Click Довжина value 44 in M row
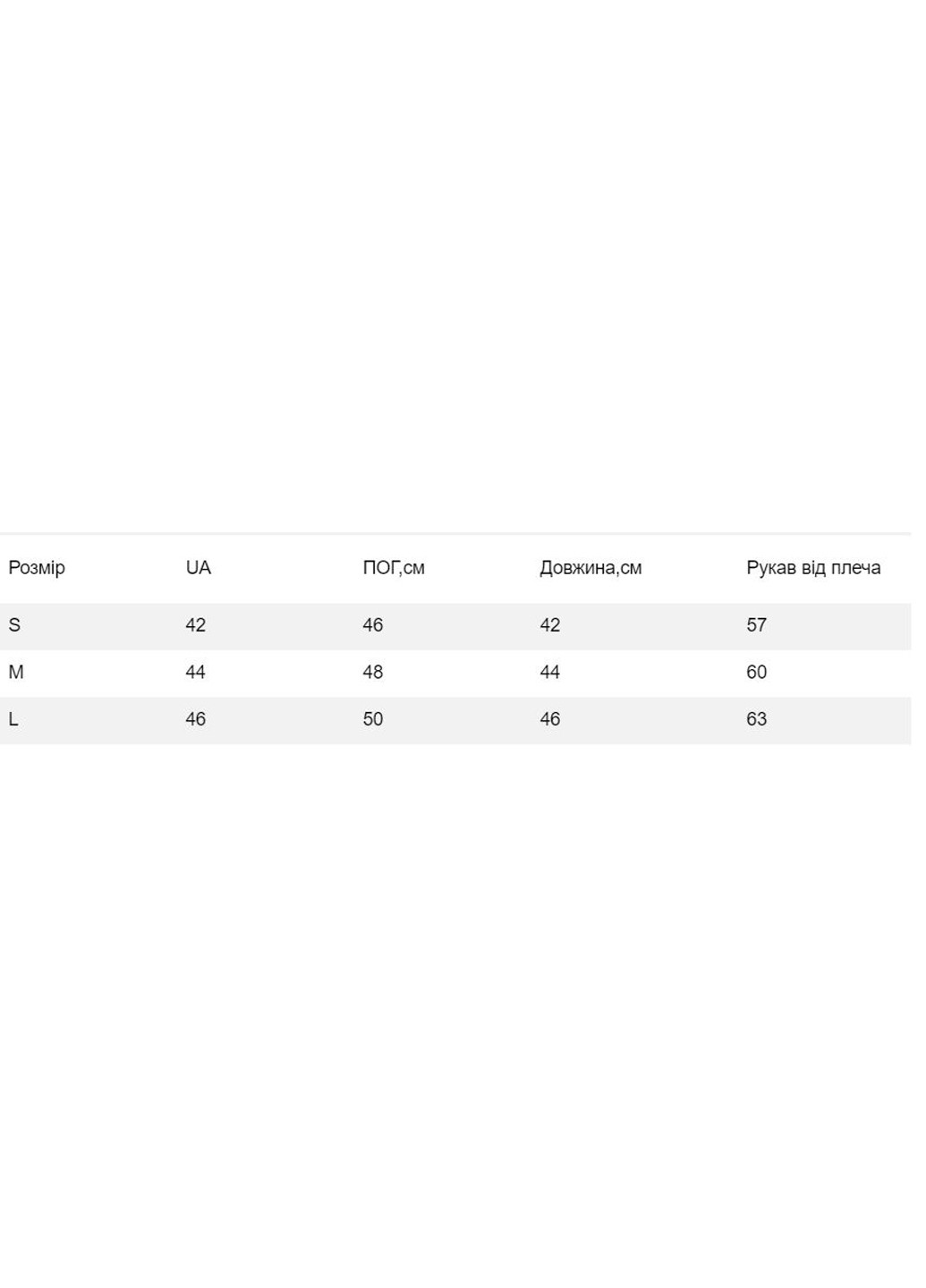The width and height of the screenshot is (926, 1288). click(x=549, y=673)
